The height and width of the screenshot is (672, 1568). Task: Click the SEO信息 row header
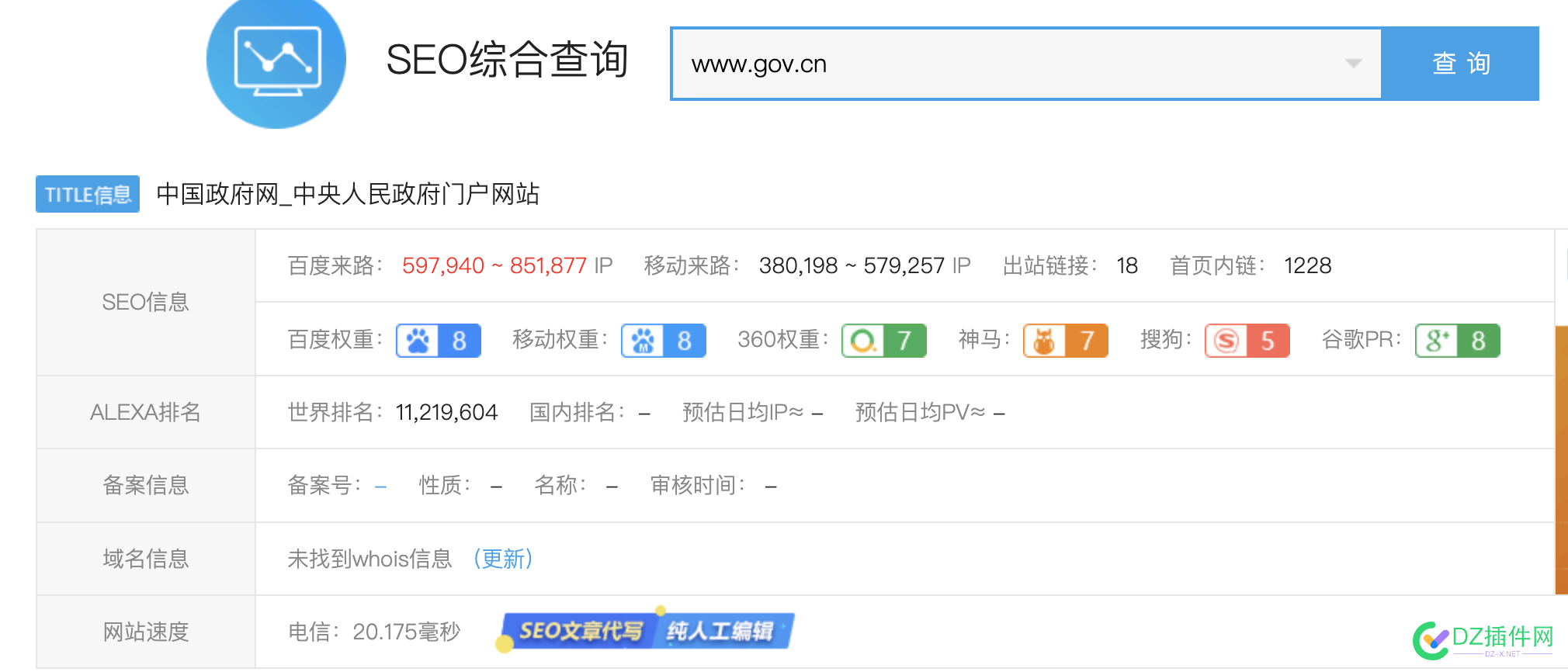point(146,302)
